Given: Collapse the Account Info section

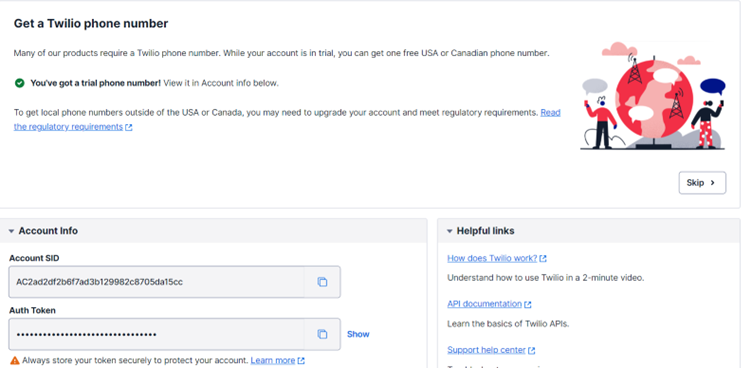Looking at the screenshot, I should click(12, 231).
